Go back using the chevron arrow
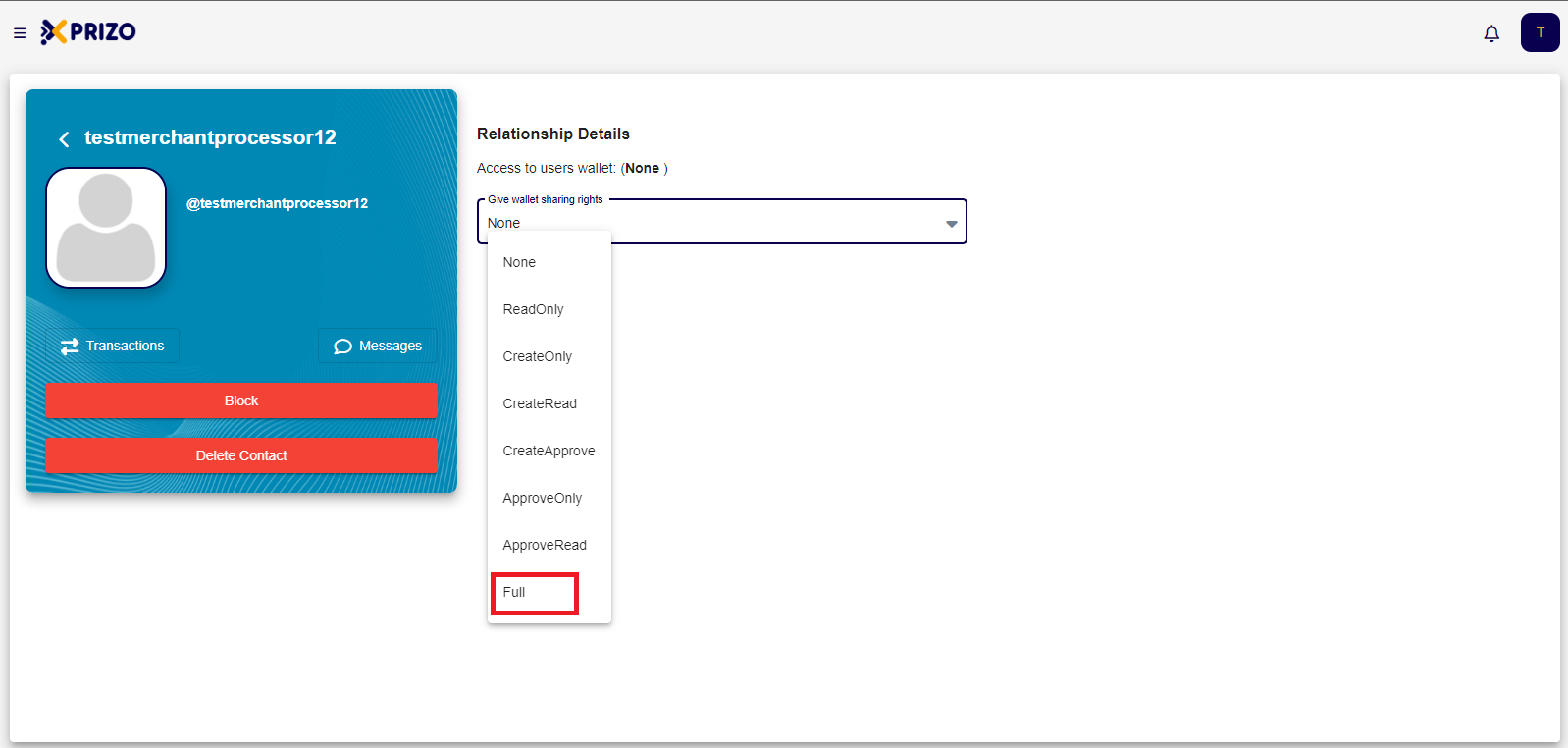The height and width of the screenshot is (748, 1568). (x=64, y=139)
